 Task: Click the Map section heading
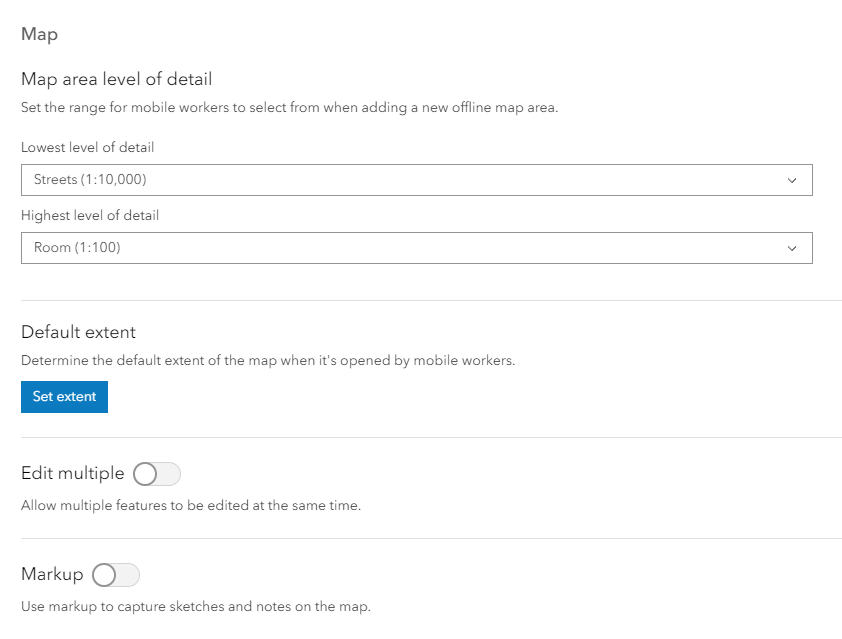(x=39, y=34)
